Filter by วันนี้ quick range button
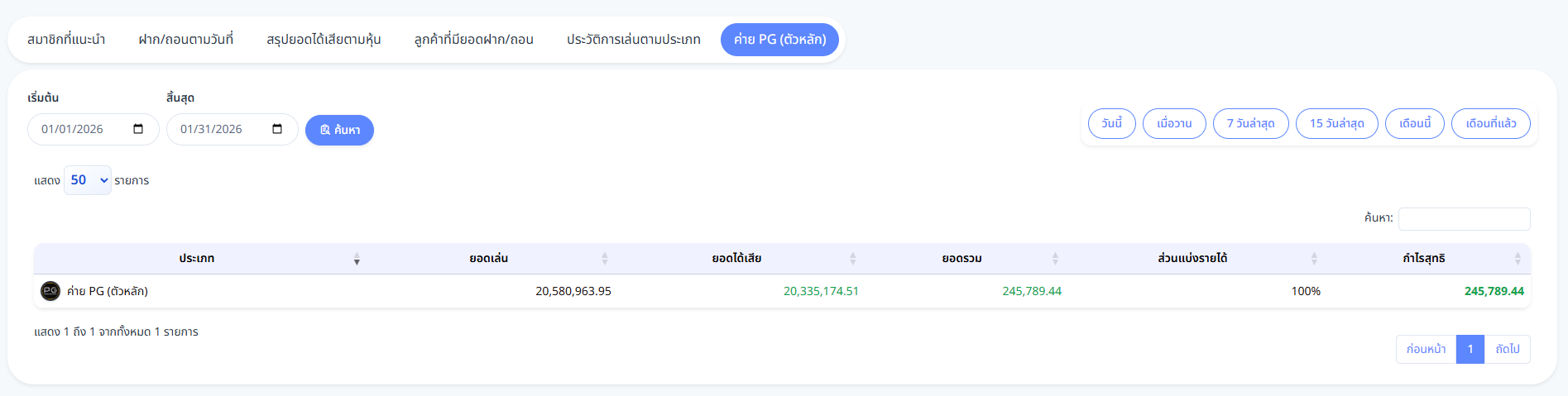Screen dimensions: 1568x396 pos(1112,123)
